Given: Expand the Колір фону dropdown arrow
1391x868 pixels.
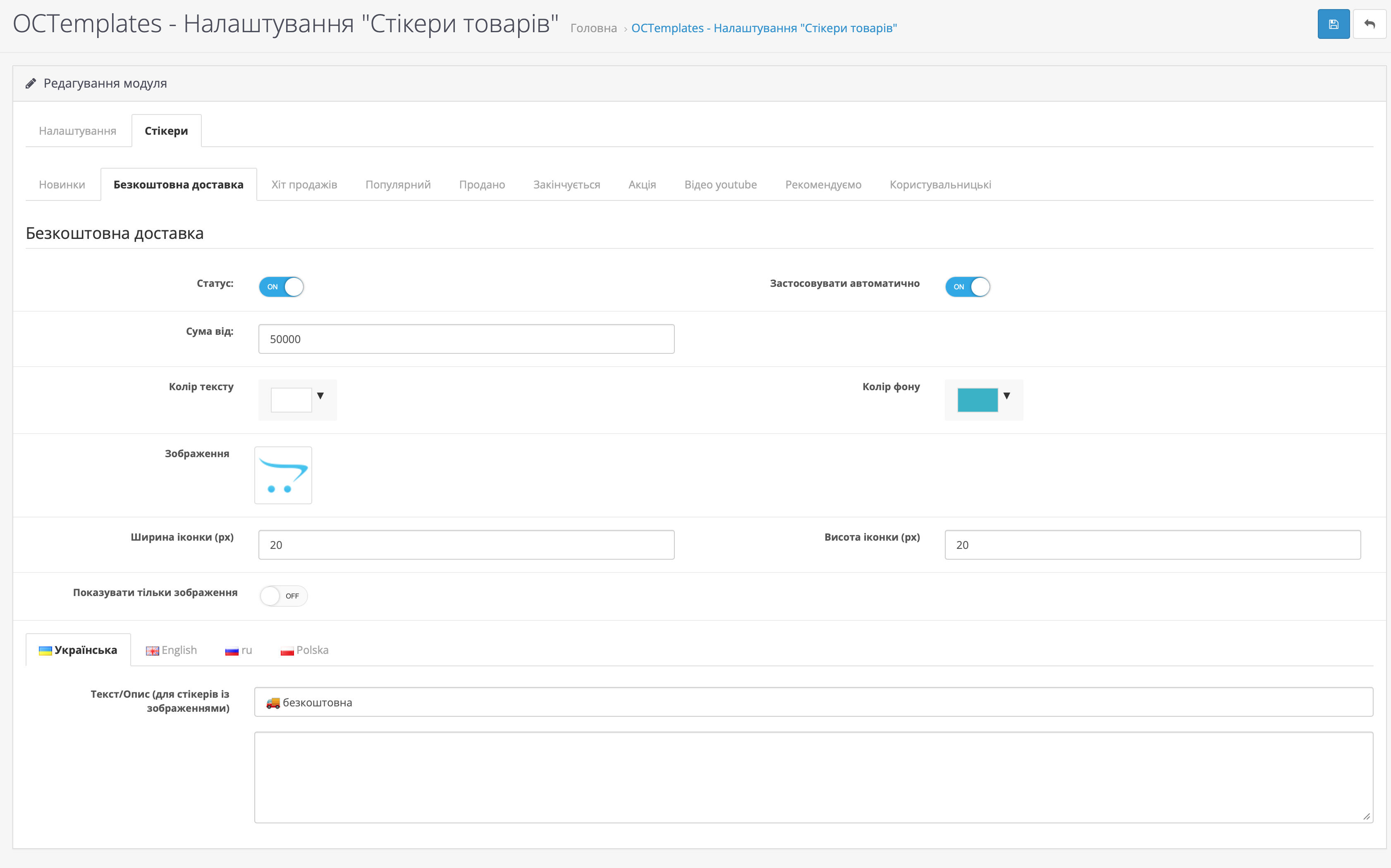Looking at the screenshot, I should coord(1007,396).
